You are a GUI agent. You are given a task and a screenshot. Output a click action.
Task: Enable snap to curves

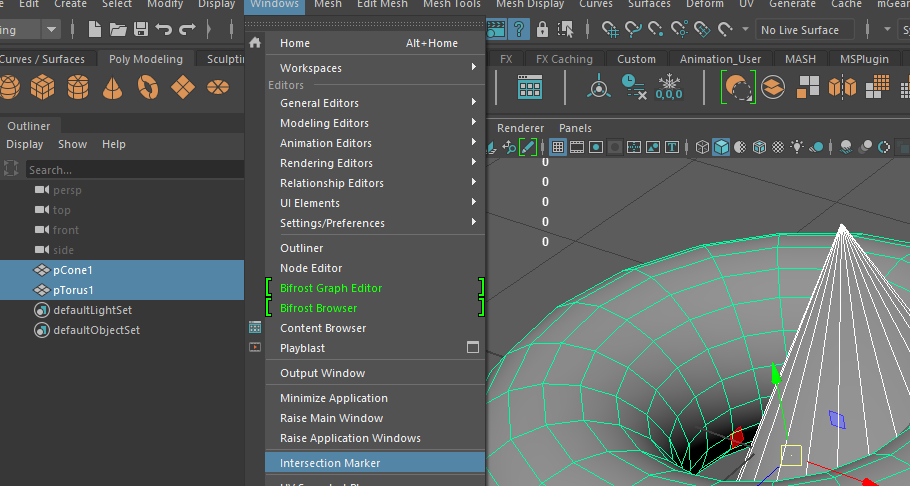pyautogui.click(x=633, y=29)
